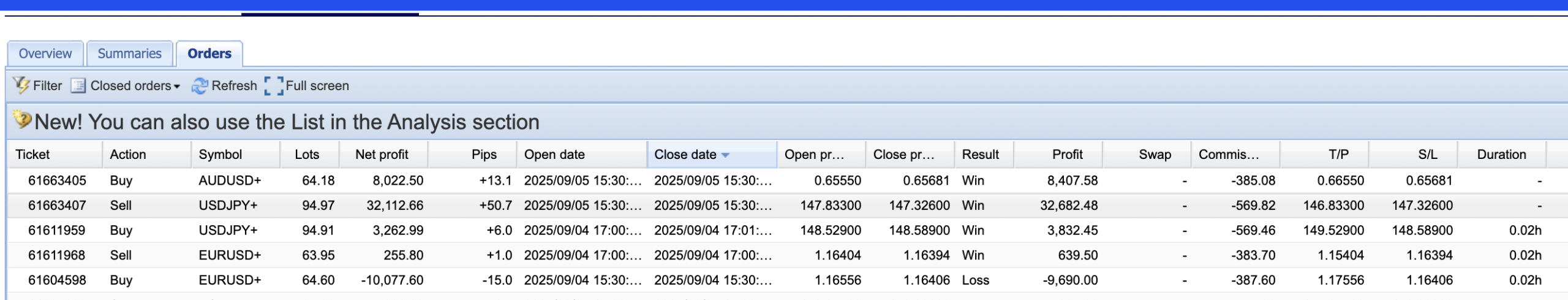The height and width of the screenshot is (300, 1568).
Task: Click the Symbol column header
Action: (x=221, y=155)
